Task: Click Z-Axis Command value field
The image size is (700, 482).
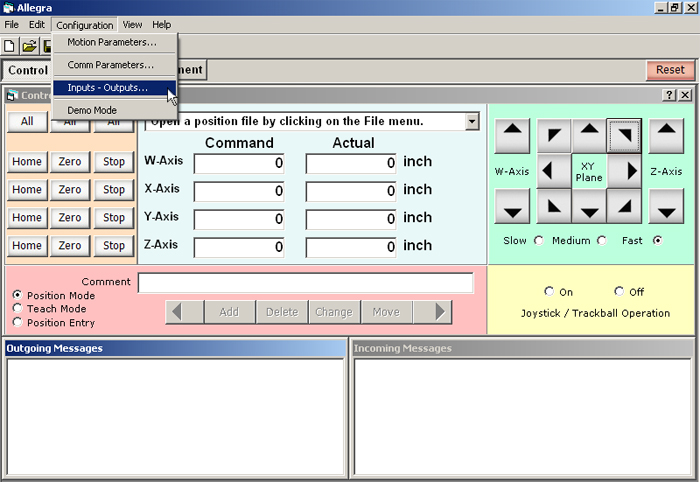Action: click(x=239, y=247)
